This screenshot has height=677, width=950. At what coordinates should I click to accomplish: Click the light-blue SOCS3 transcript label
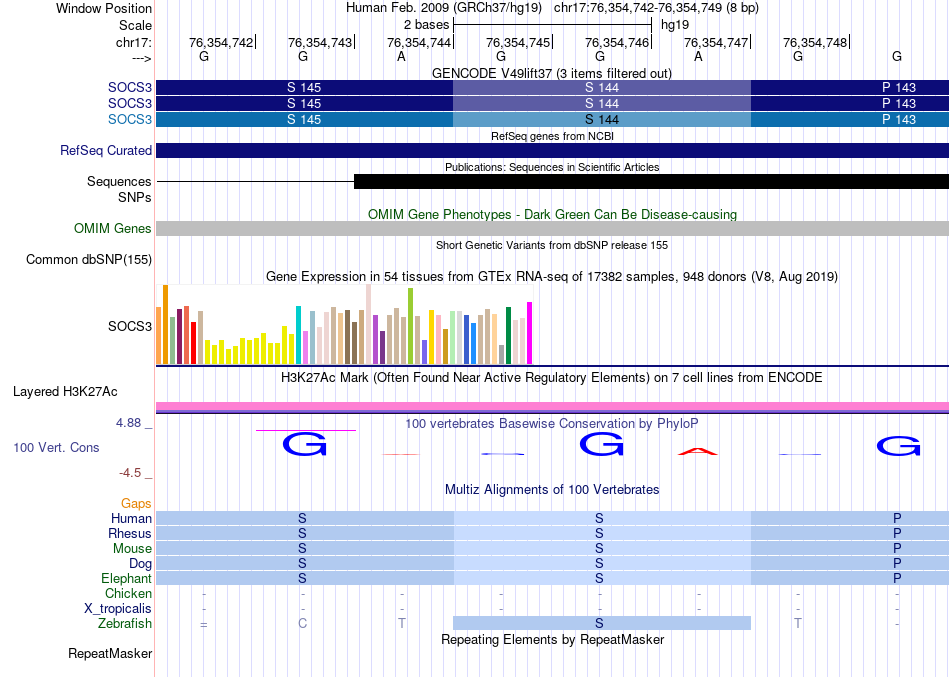coord(130,119)
